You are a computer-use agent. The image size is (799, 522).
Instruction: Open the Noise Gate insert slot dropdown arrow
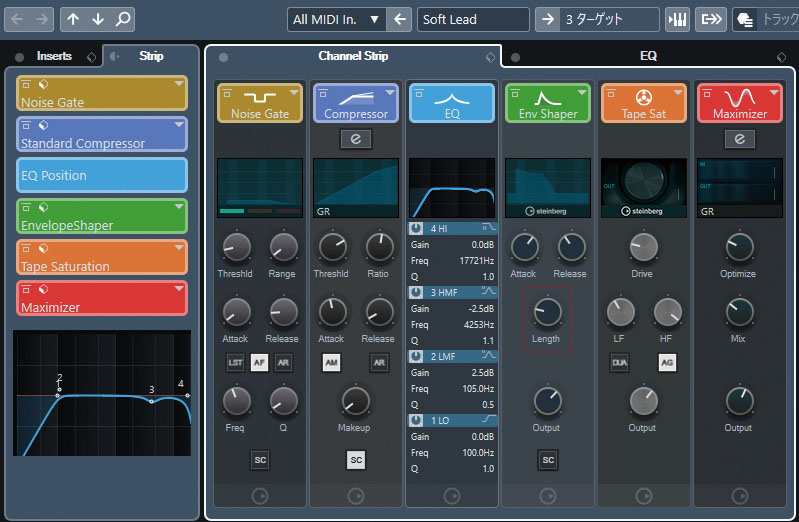point(179,84)
